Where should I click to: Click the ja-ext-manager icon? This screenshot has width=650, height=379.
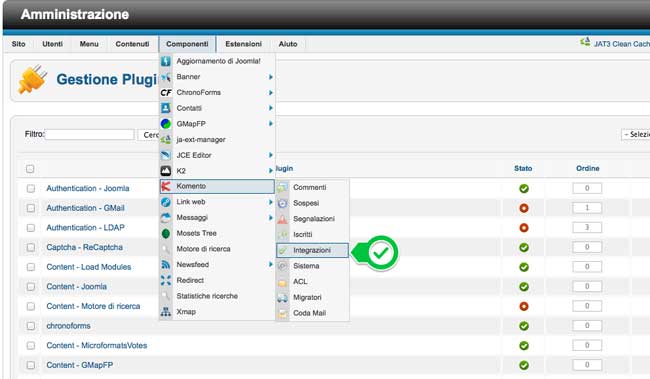166,140
